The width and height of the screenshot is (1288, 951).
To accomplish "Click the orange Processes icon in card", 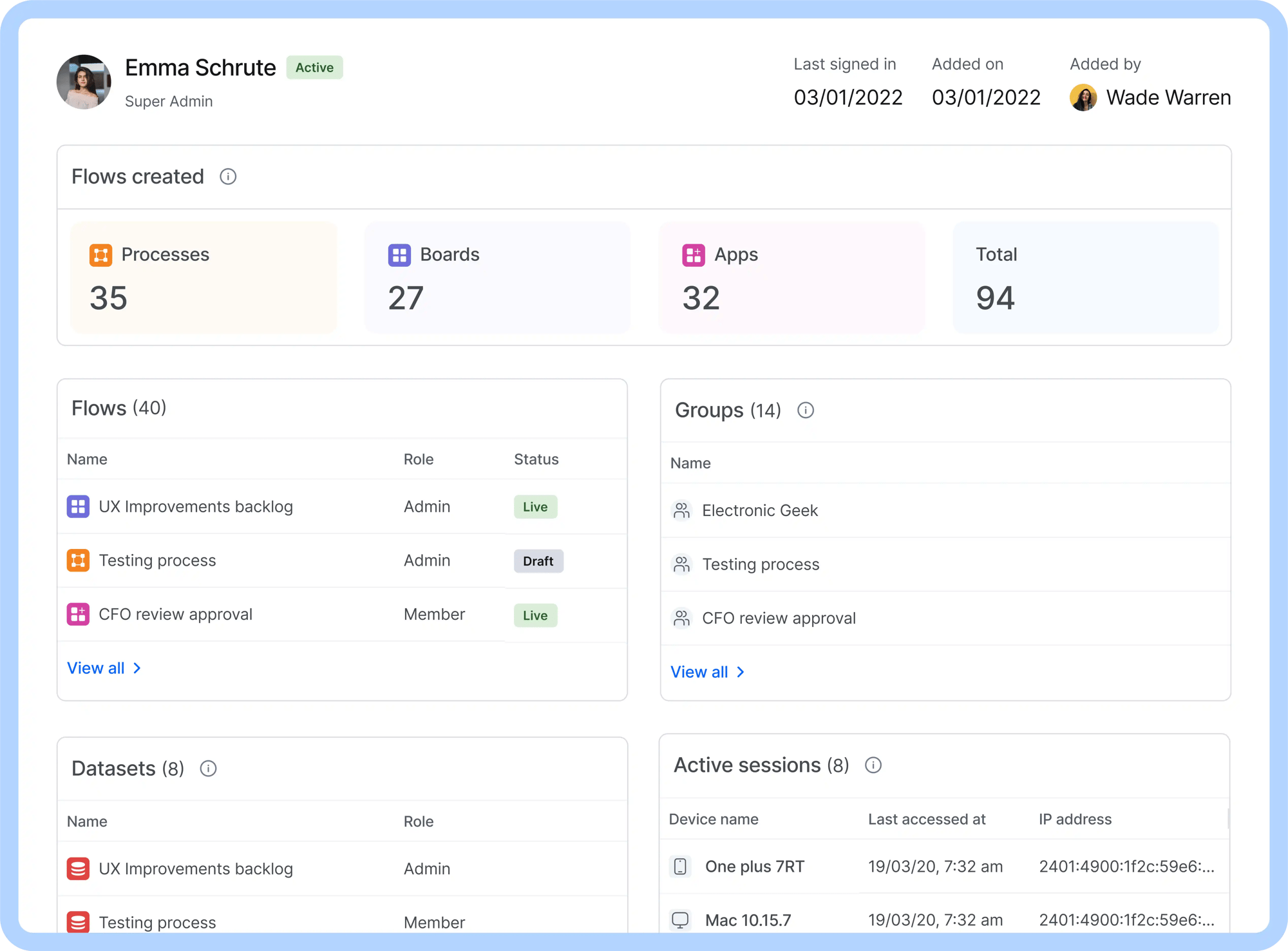I will [100, 255].
